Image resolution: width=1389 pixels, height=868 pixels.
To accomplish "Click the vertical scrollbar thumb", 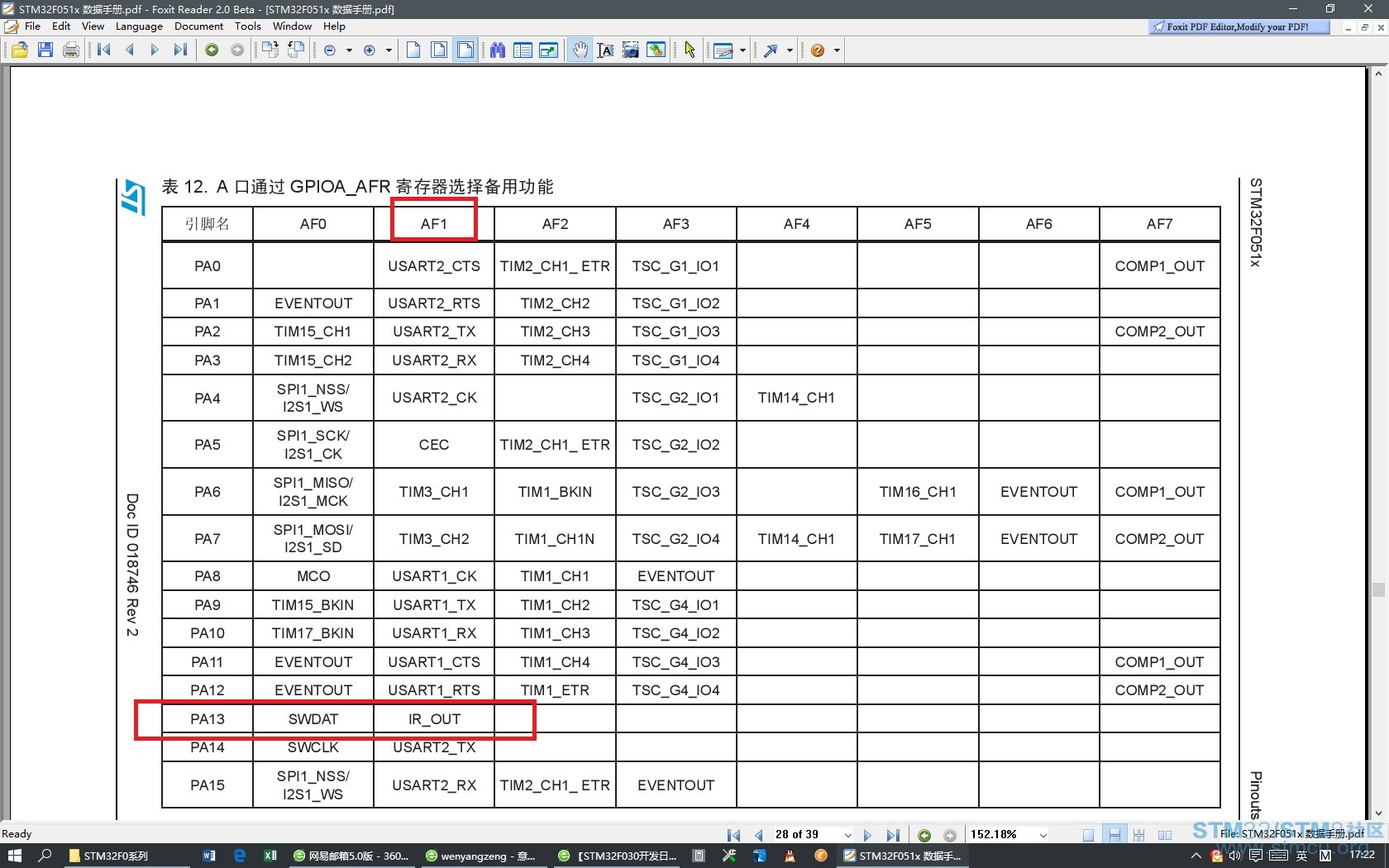I will pos(1378,589).
